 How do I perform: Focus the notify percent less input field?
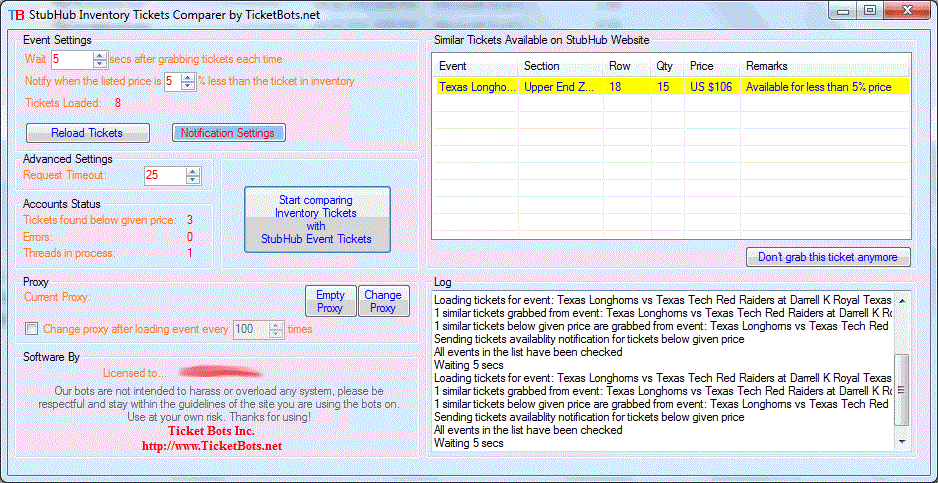pyautogui.click(x=172, y=81)
